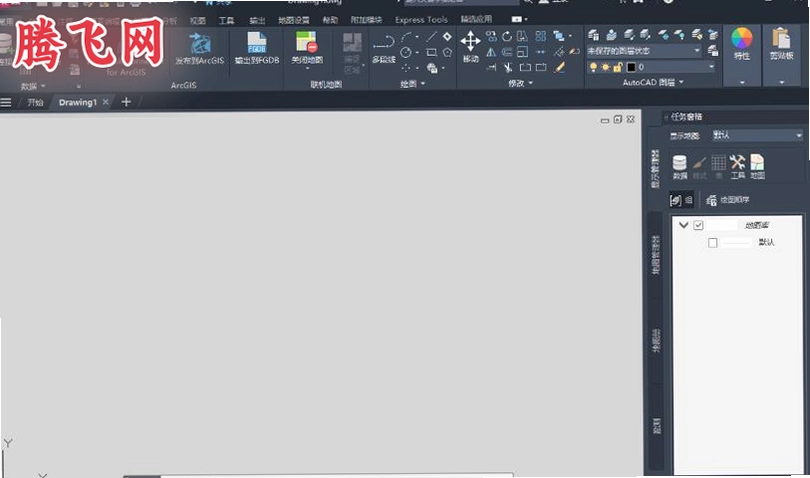Image resolution: width=810 pixels, height=478 pixels.
Task: Open the Express Tools ribbon tab
Action: (x=421, y=20)
